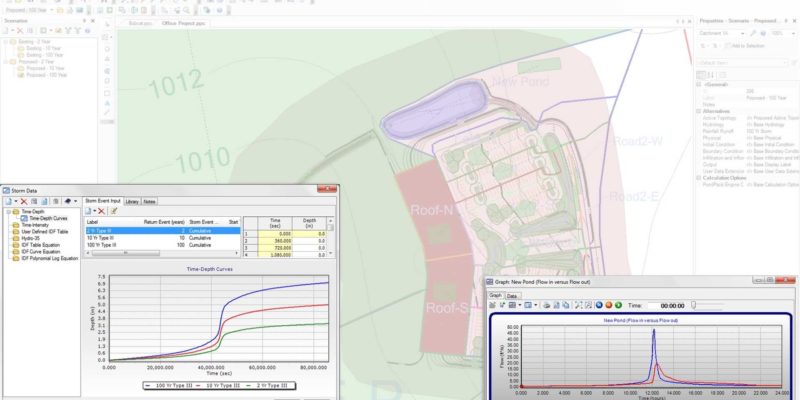Select the 10 Yr Type III storm row
Viewport: 800px width, 400px height.
point(102,237)
